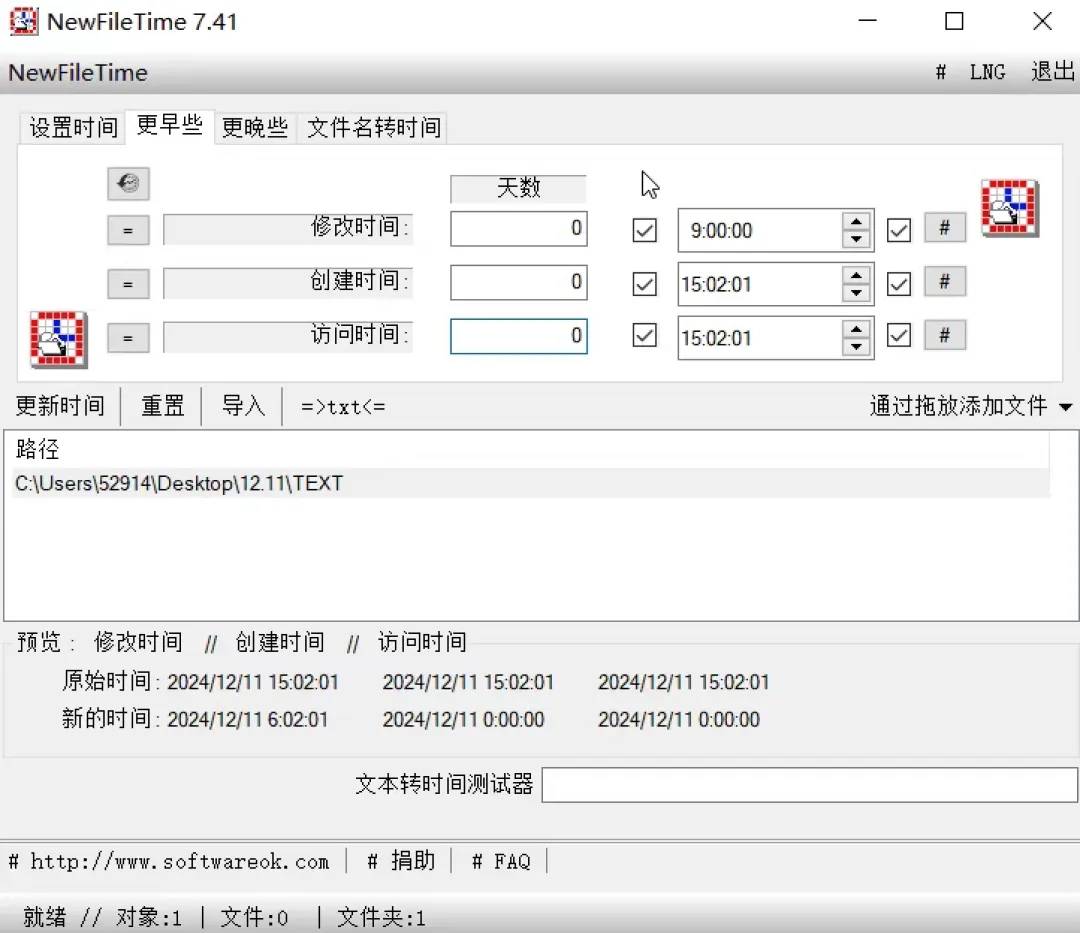Toggle the checkbox left of 9:00:00 time
The image size is (1080, 933).
(x=645, y=230)
